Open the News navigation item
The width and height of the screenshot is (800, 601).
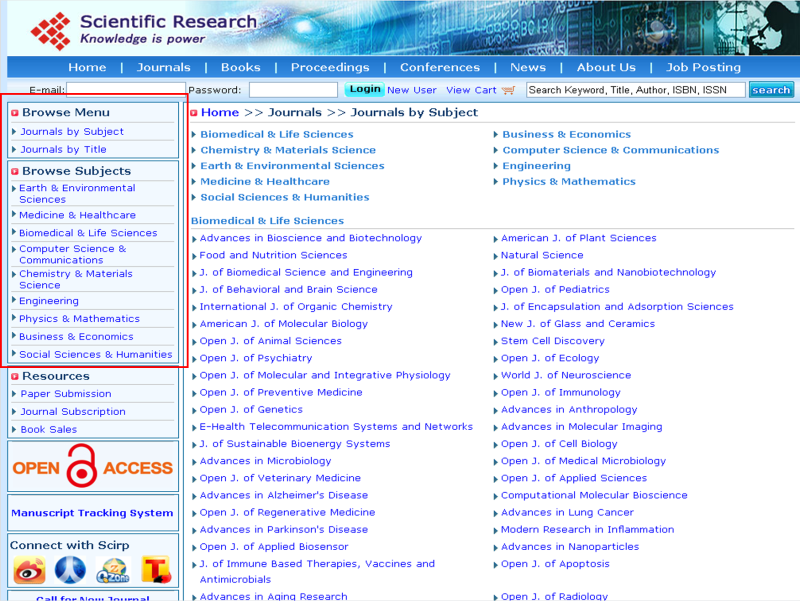pyautogui.click(x=528, y=67)
